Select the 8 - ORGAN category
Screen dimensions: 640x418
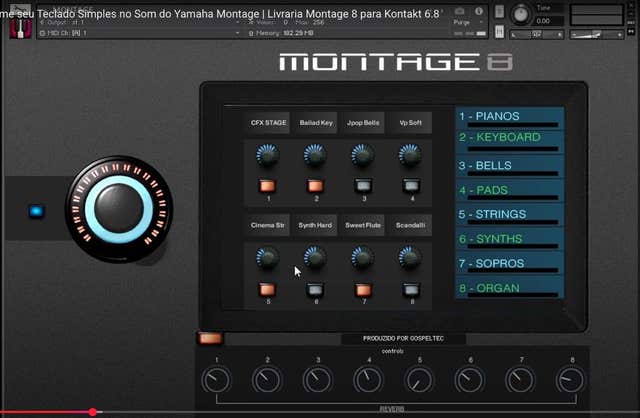[509, 288]
